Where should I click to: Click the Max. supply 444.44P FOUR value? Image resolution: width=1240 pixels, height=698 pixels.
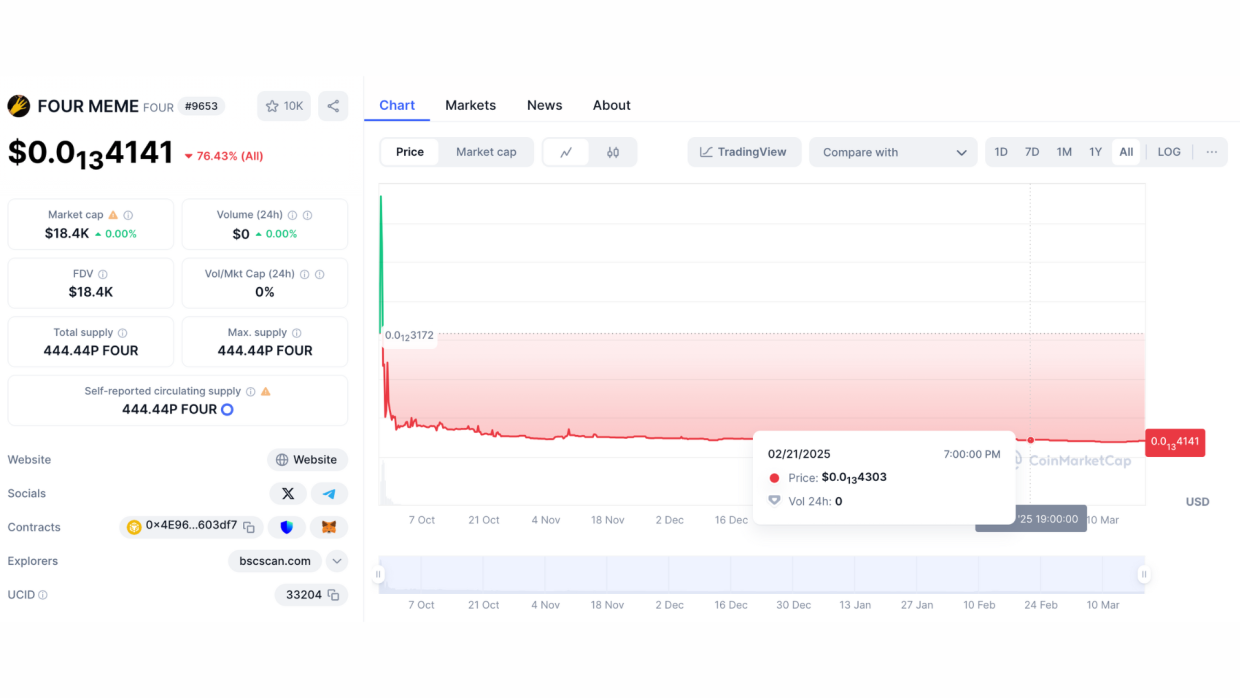[x=265, y=351]
